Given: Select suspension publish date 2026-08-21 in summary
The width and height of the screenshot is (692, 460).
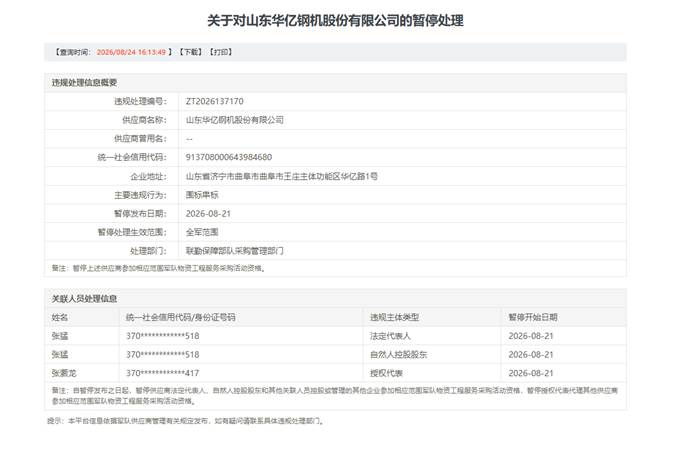Looking at the screenshot, I should click(x=208, y=214).
